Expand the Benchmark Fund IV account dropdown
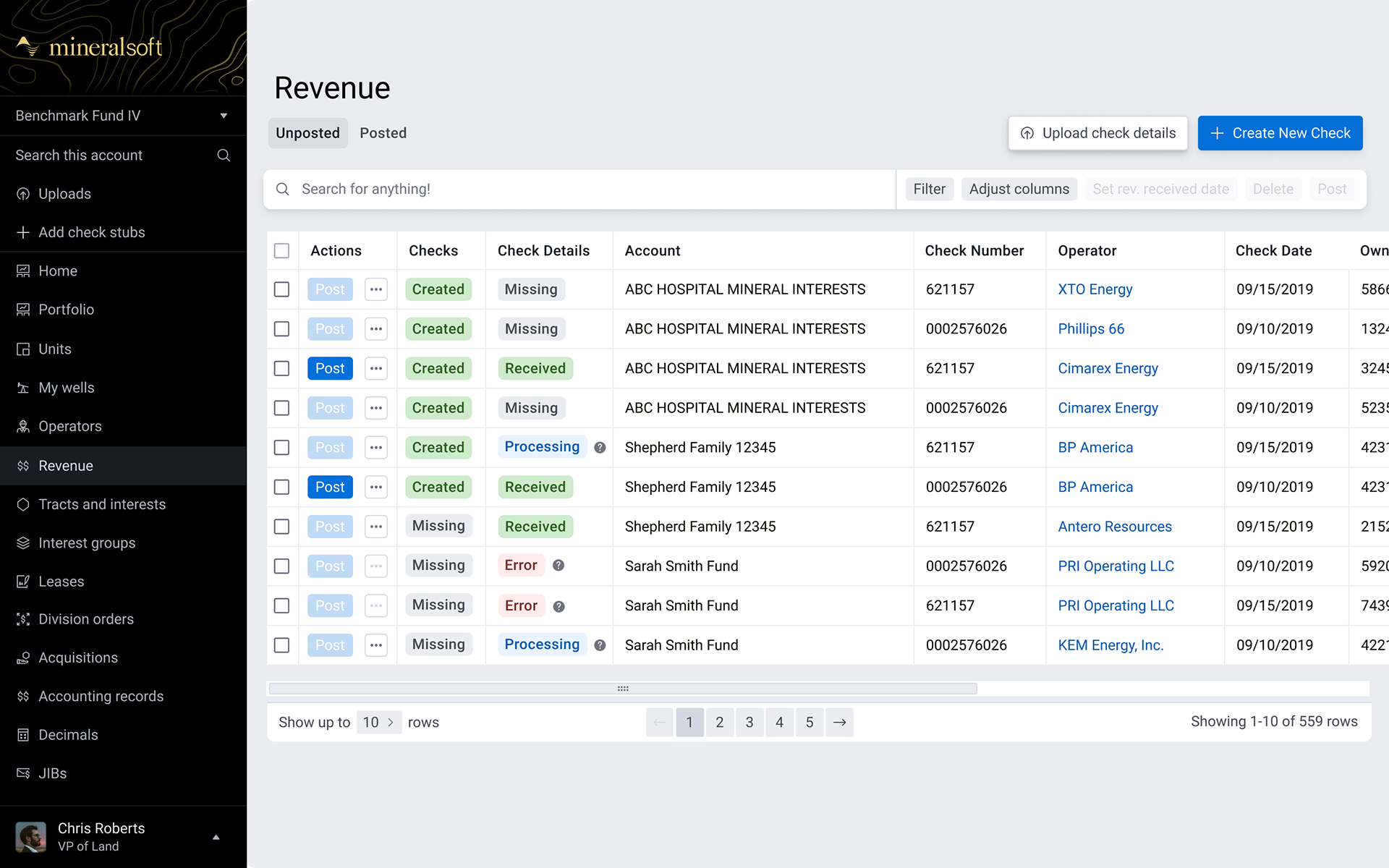This screenshot has width=1389, height=868. point(224,116)
